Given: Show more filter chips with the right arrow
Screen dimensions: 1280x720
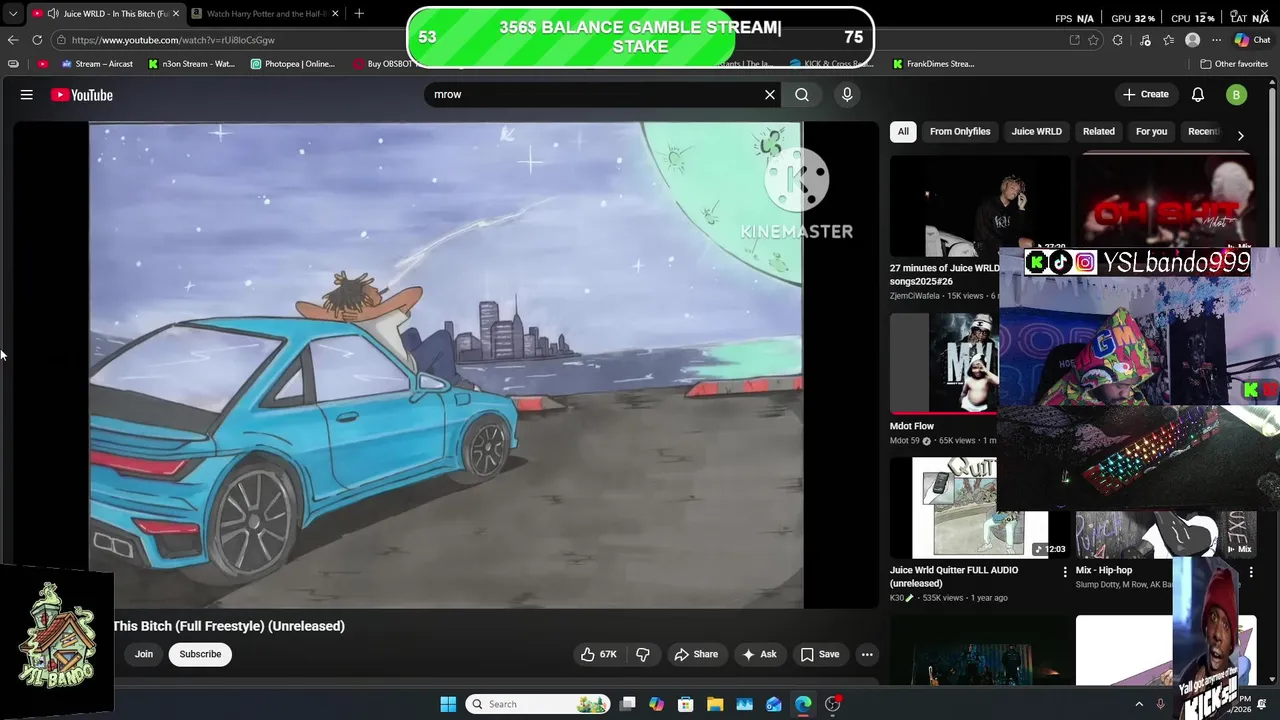Looking at the screenshot, I should [1240, 135].
